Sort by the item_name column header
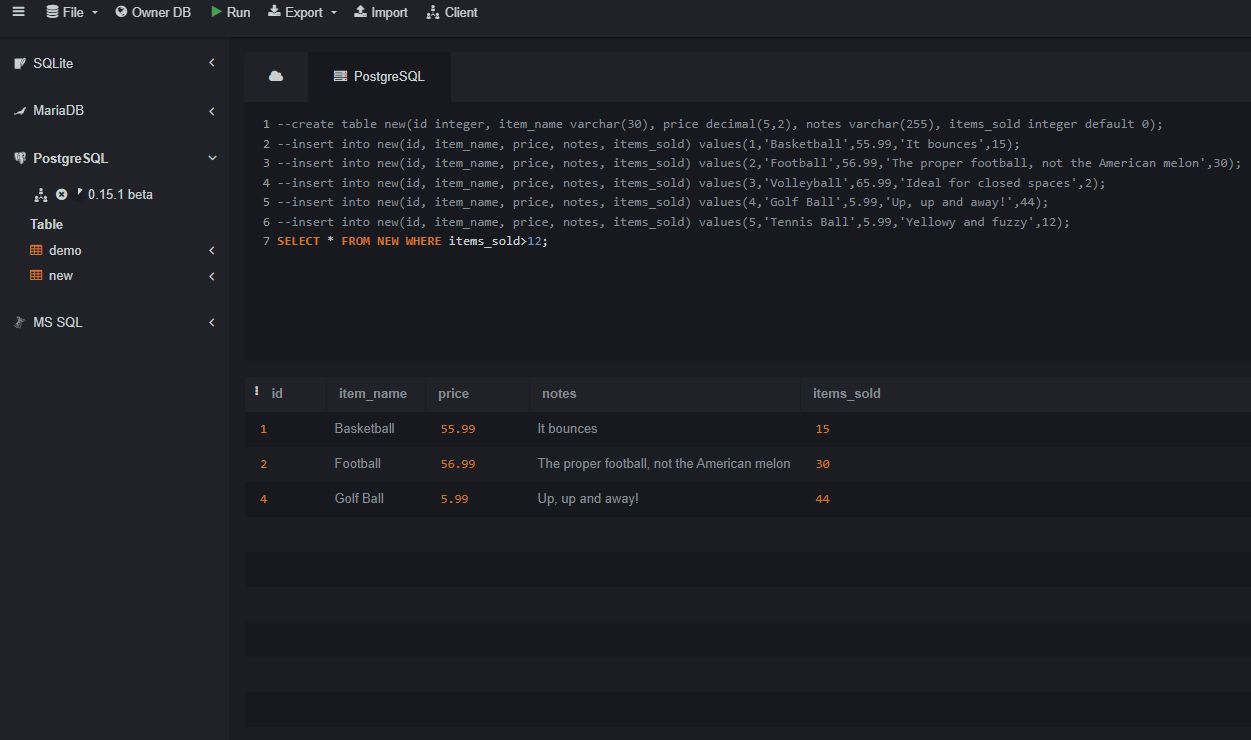Viewport: 1251px width, 740px height. 373,393
